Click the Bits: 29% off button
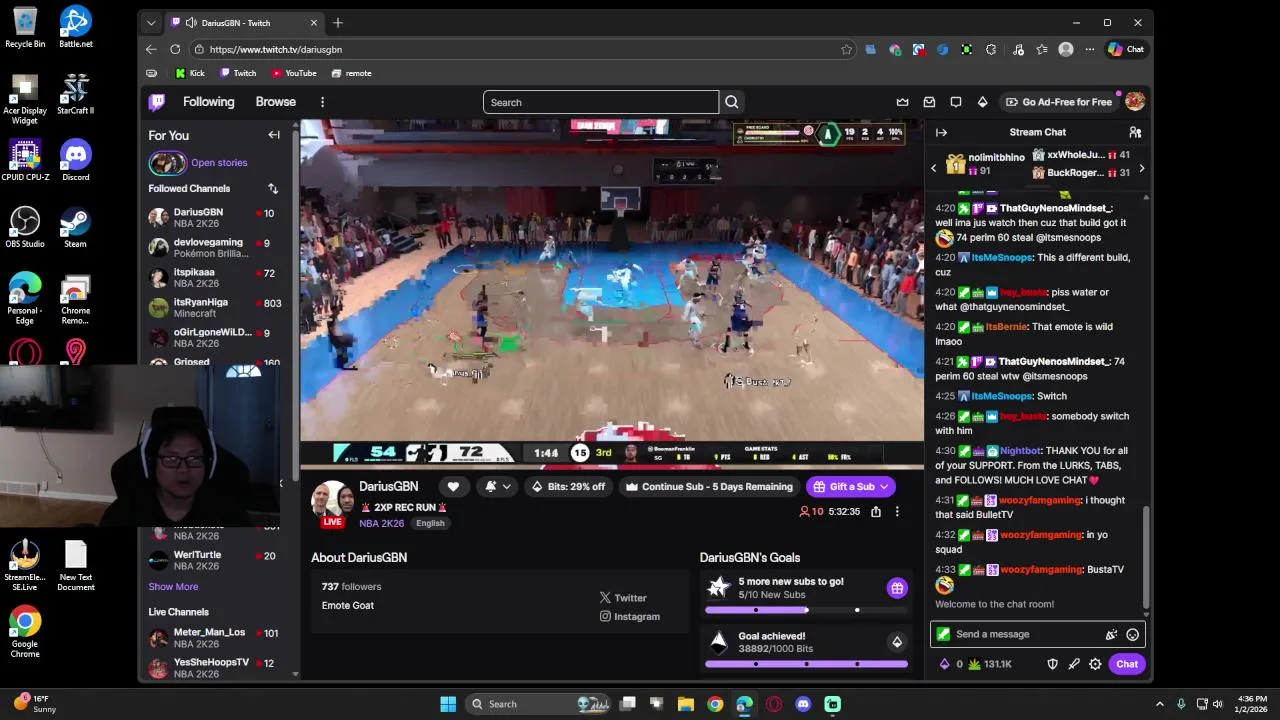 click(x=568, y=487)
